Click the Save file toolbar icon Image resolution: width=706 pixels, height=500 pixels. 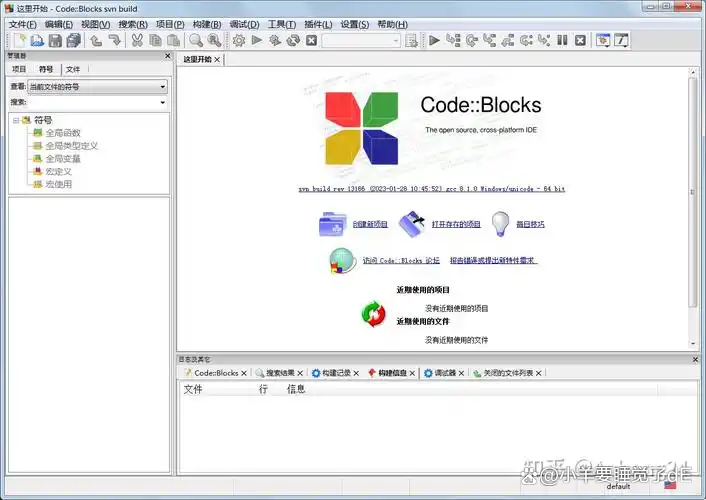tap(55, 41)
